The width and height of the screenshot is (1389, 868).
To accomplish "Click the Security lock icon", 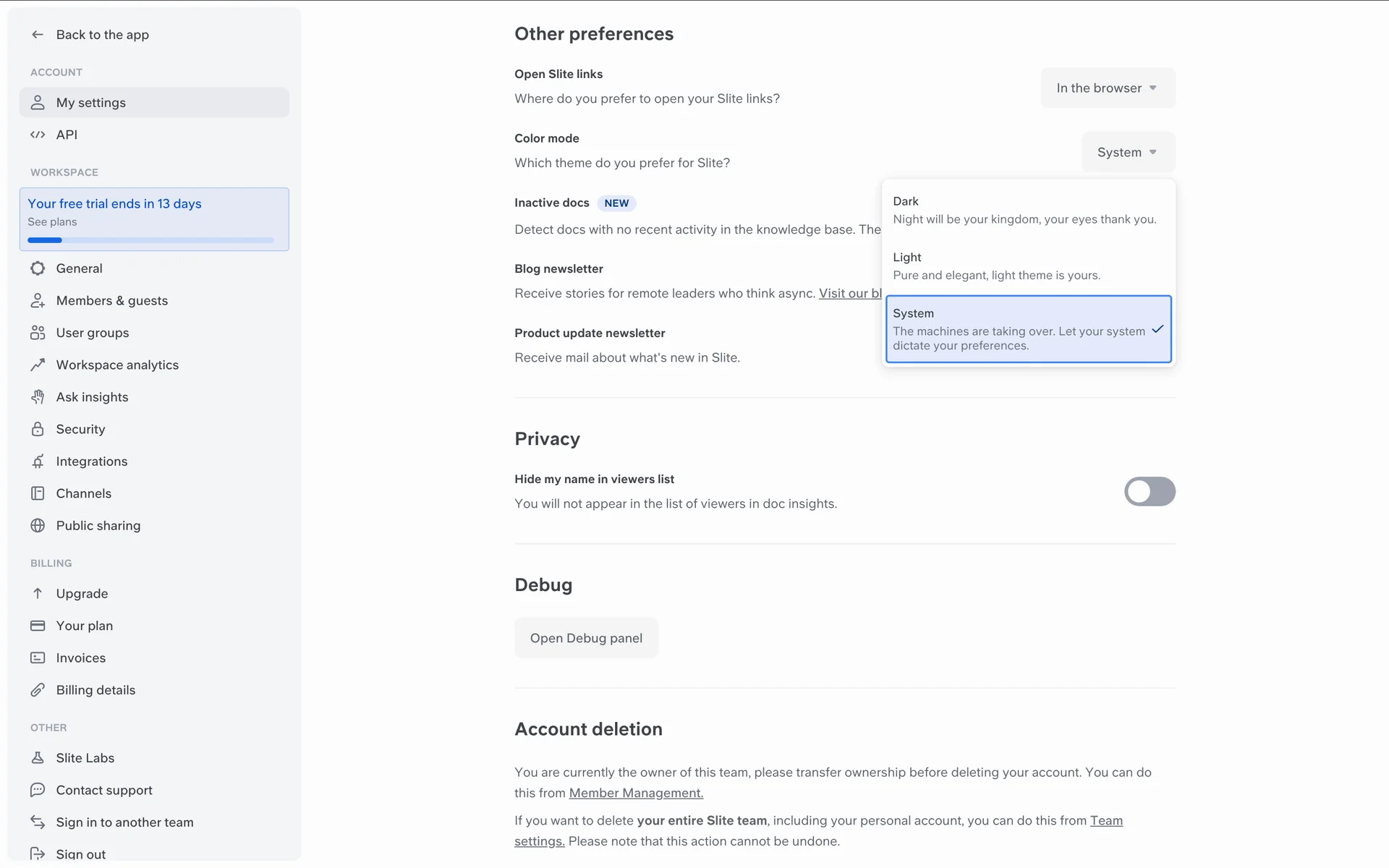I will (x=38, y=430).
